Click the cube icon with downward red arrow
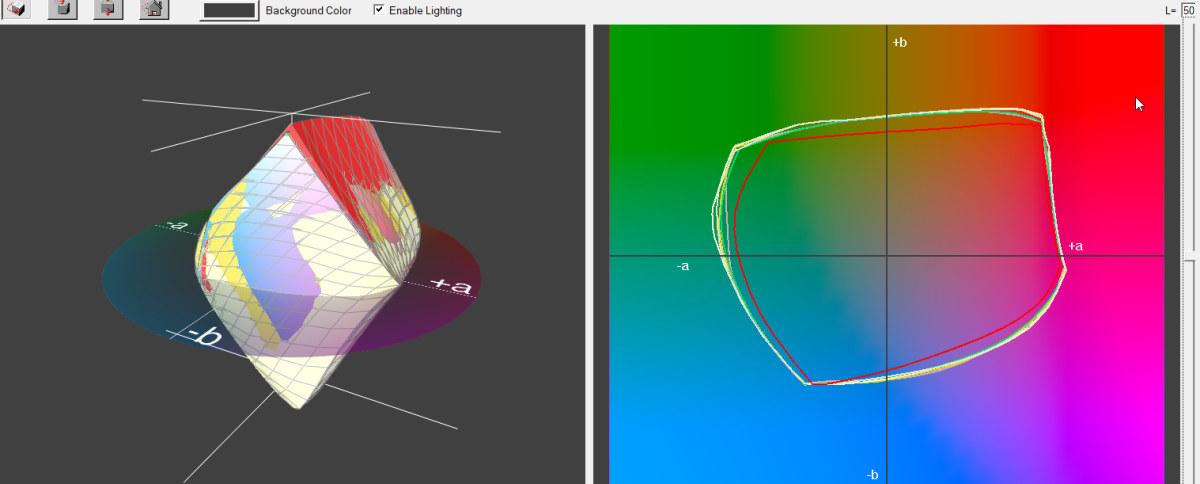This screenshot has height=484, width=1200. (x=108, y=10)
